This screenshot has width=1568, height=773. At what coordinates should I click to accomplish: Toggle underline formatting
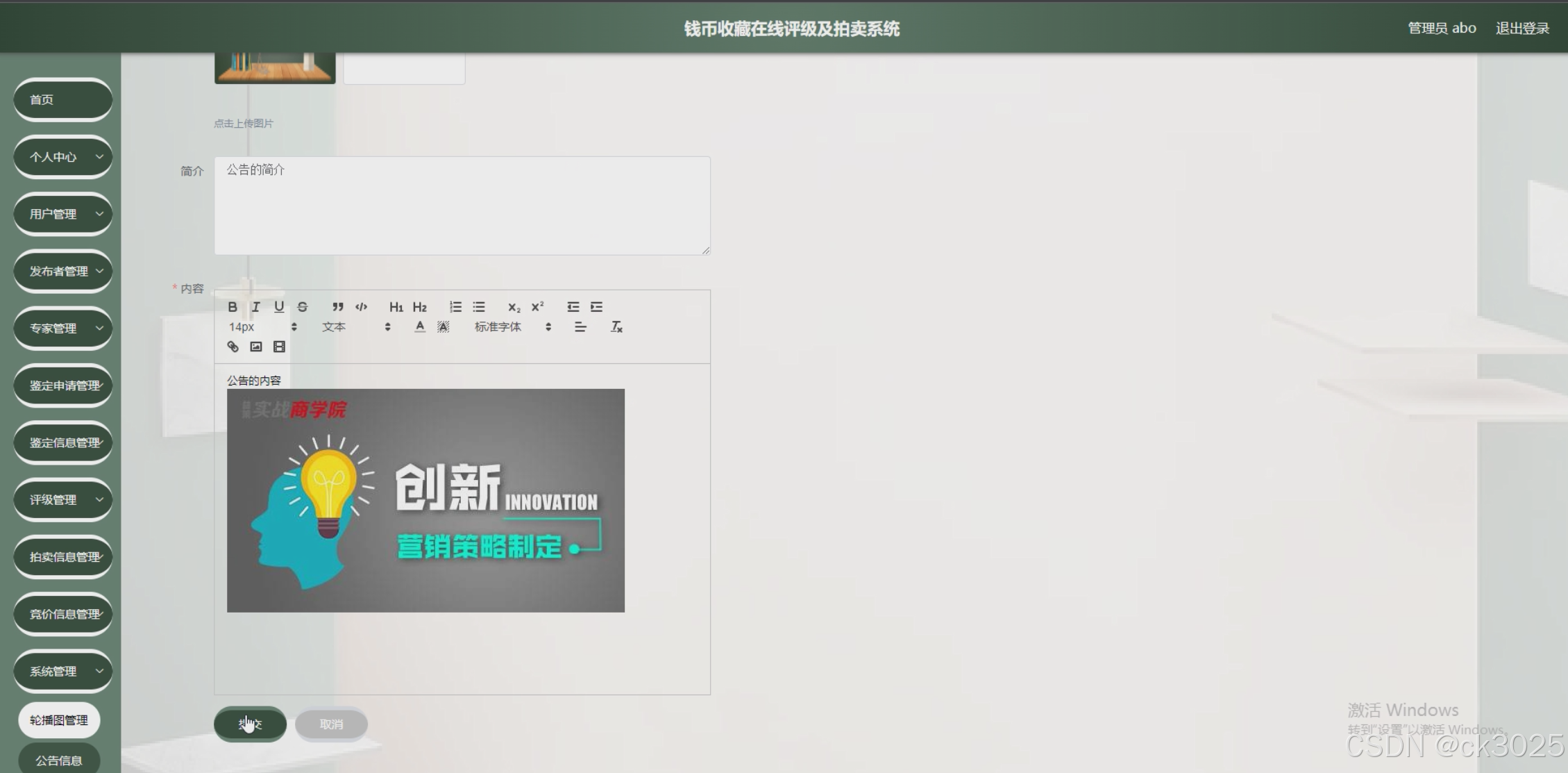pyautogui.click(x=279, y=307)
